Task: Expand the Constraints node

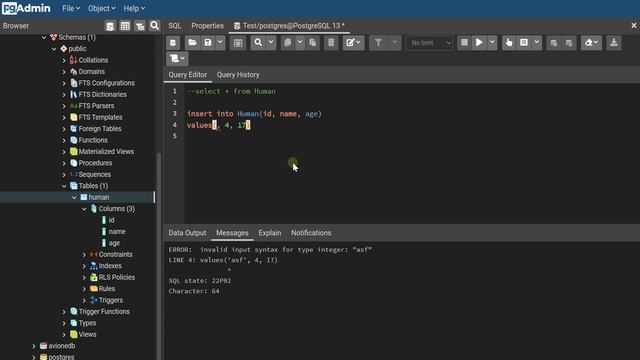Action: (84, 255)
